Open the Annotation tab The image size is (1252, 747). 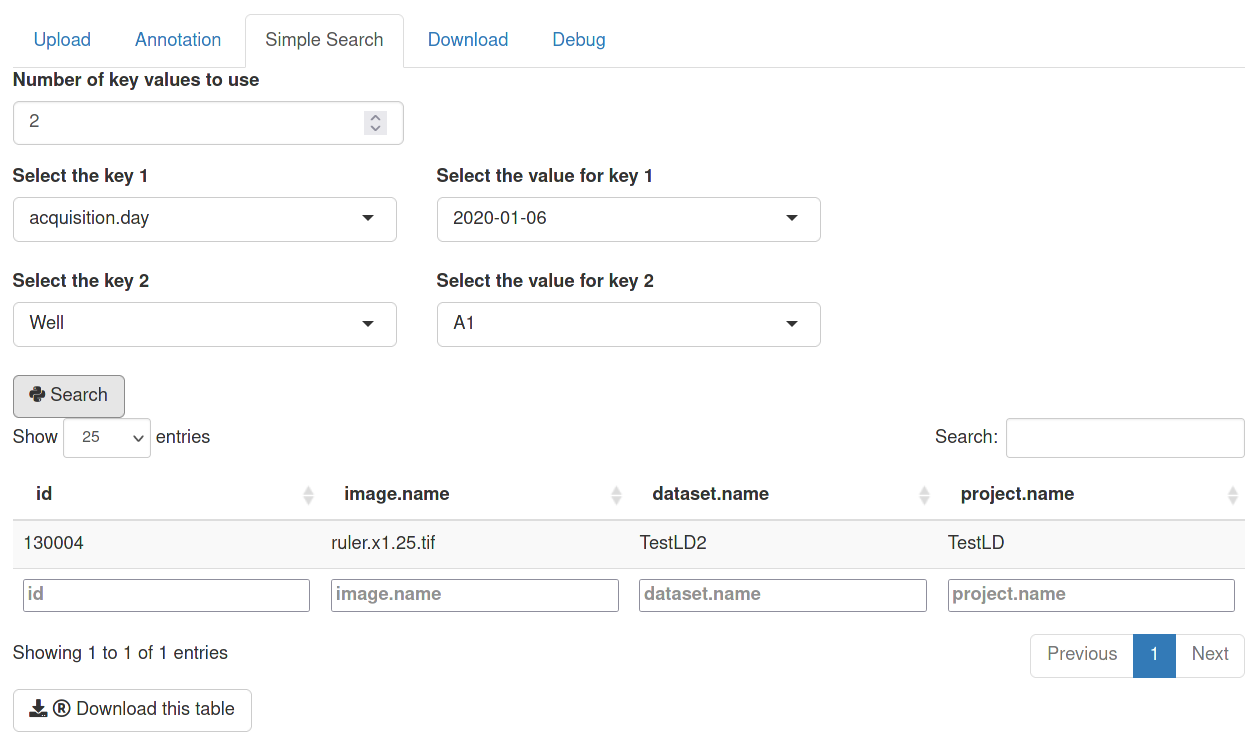click(x=178, y=40)
